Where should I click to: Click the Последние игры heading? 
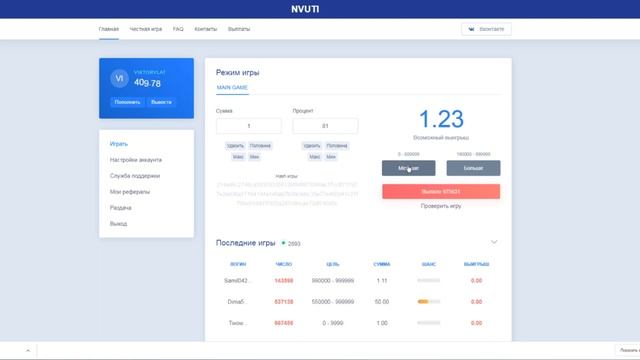[x=246, y=243]
